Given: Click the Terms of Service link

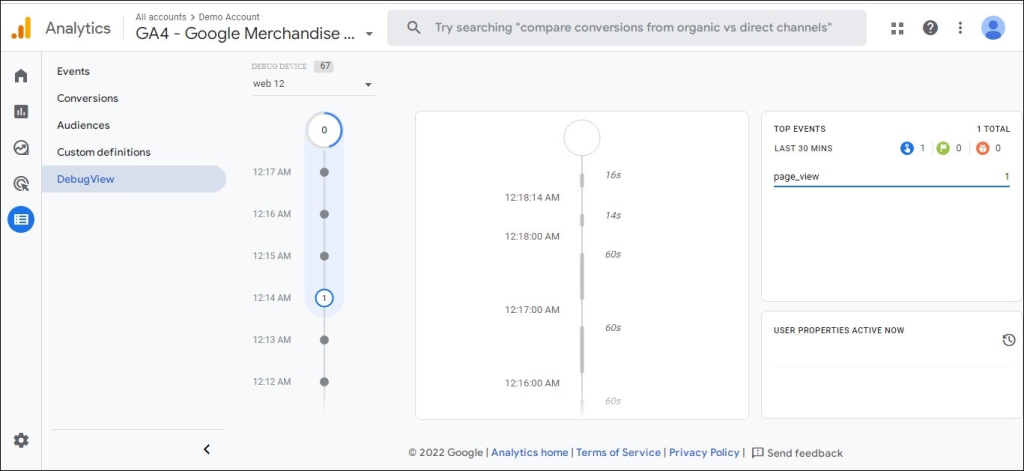Looking at the screenshot, I should tap(618, 453).
